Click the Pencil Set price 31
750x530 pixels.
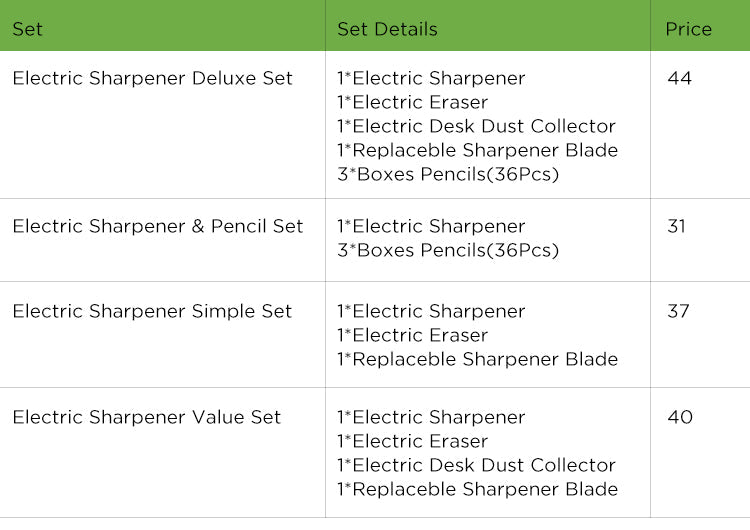[676, 226]
